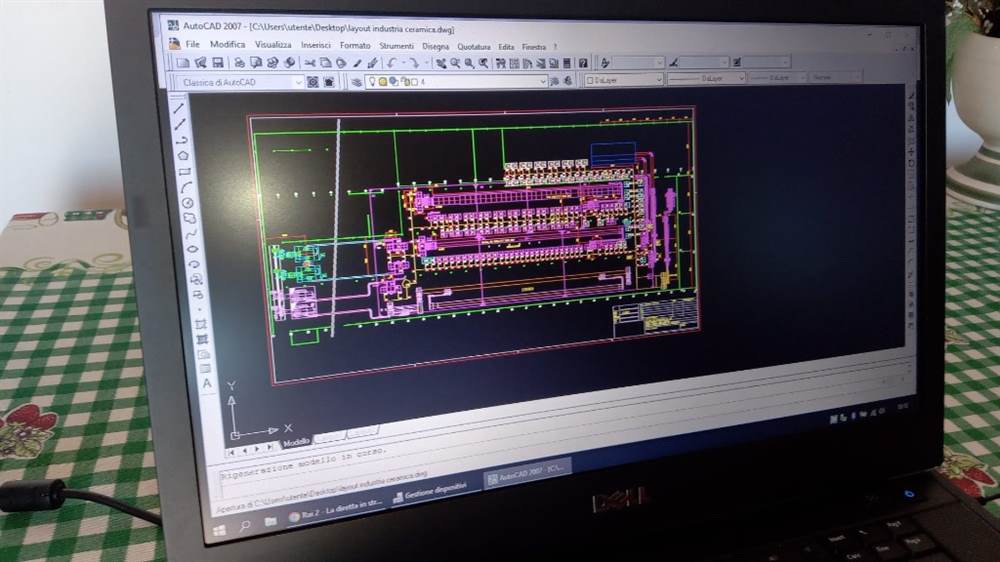
Task: Click the white ByLayer color swatch
Action: click(x=590, y=80)
